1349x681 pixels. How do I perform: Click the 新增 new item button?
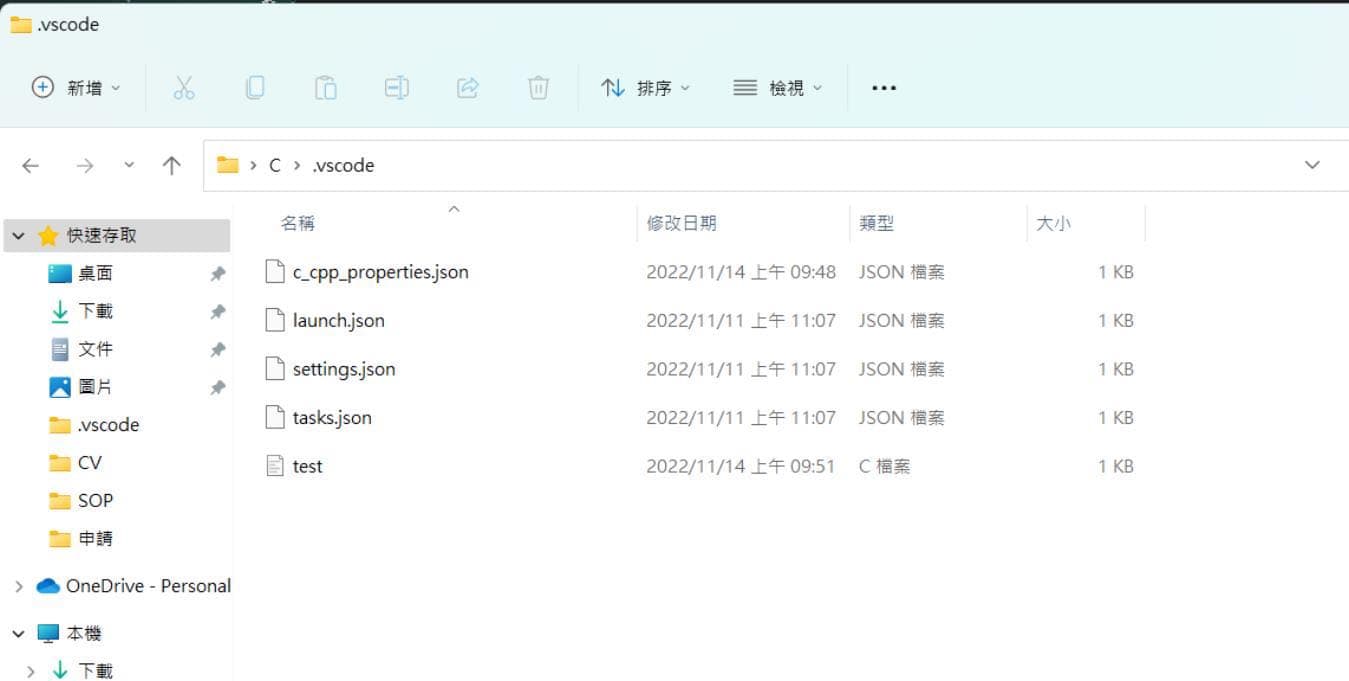pos(74,87)
